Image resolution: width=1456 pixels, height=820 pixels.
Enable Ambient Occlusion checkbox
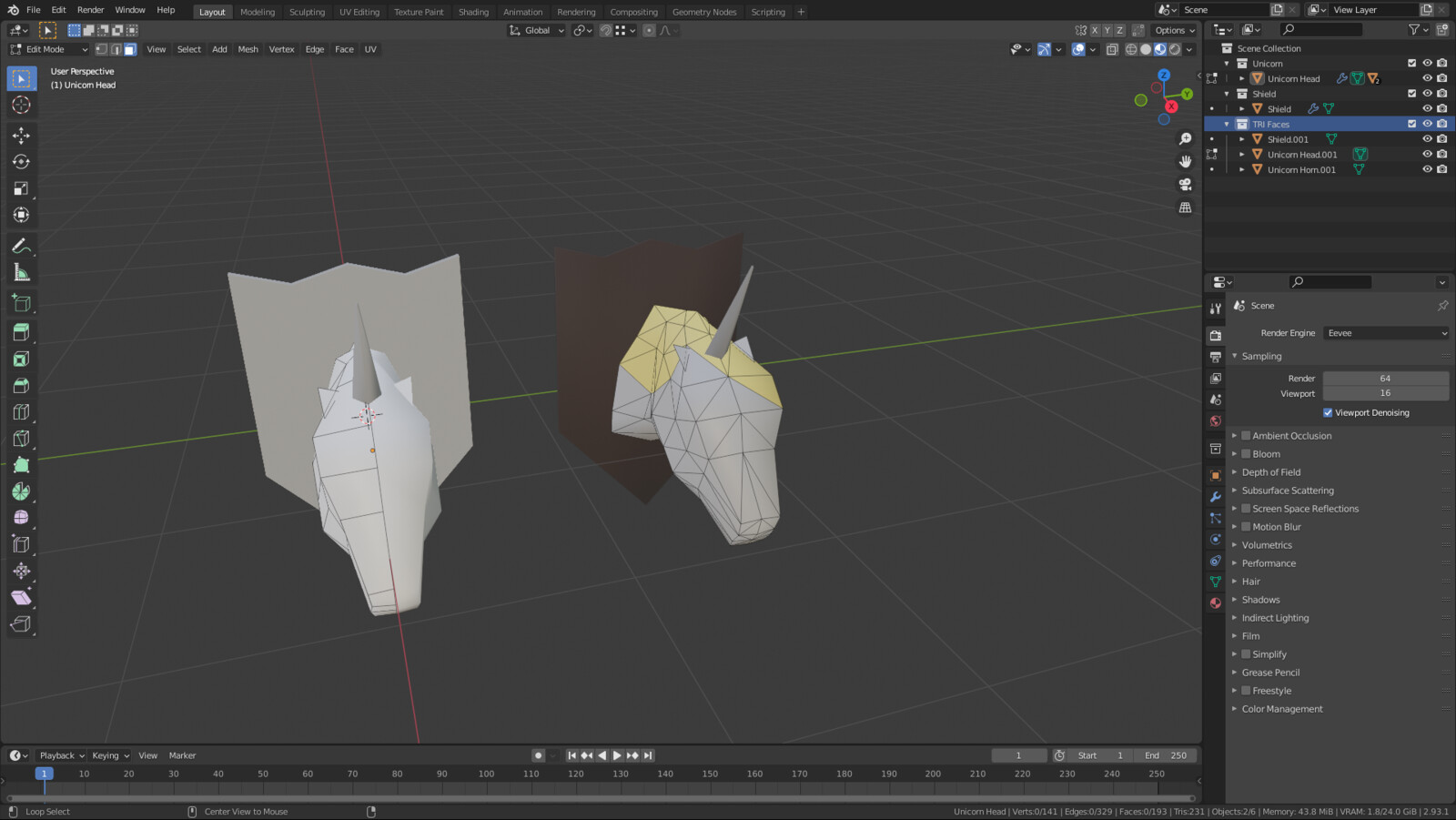pyautogui.click(x=1246, y=436)
